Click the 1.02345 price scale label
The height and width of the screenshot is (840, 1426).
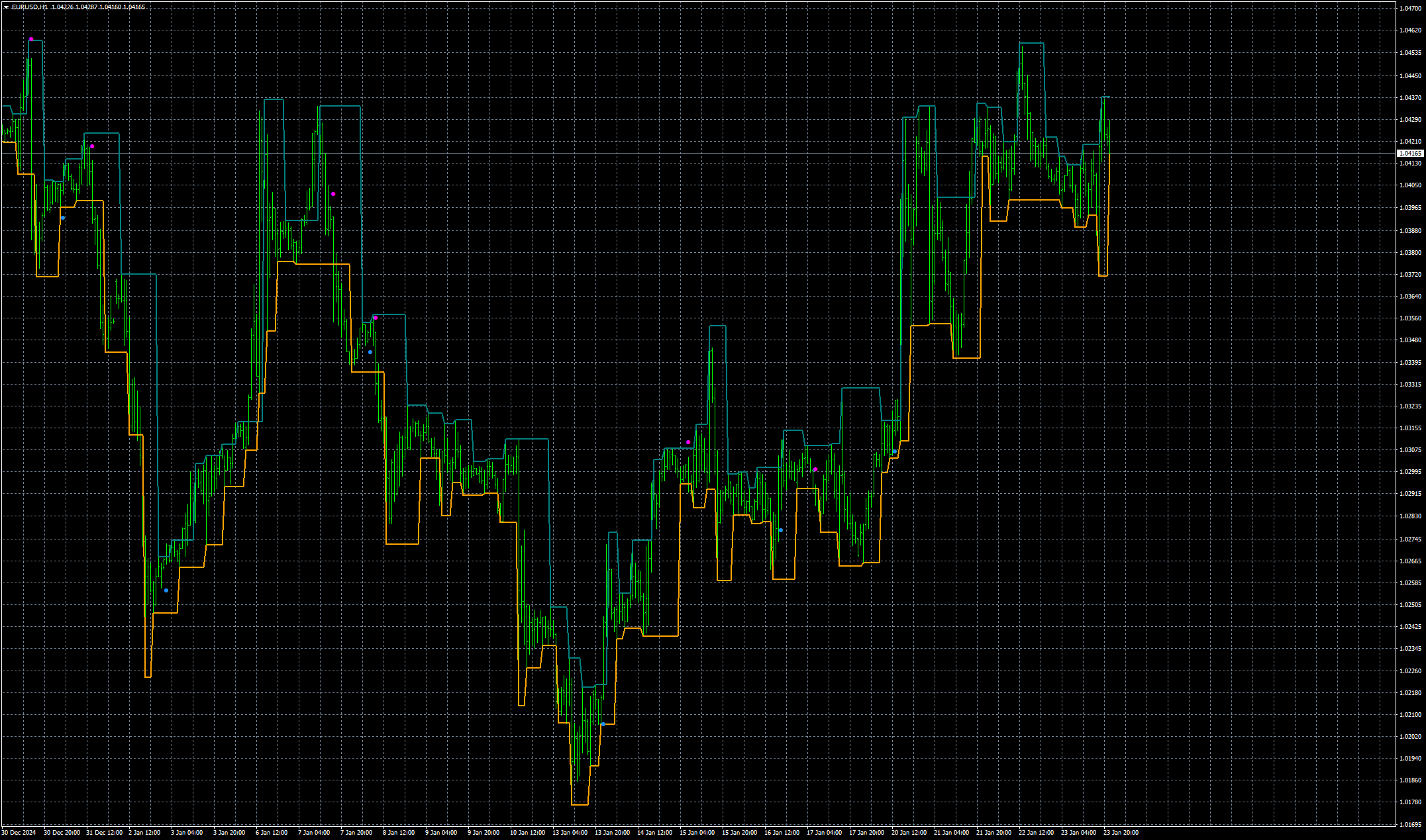click(x=1411, y=649)
